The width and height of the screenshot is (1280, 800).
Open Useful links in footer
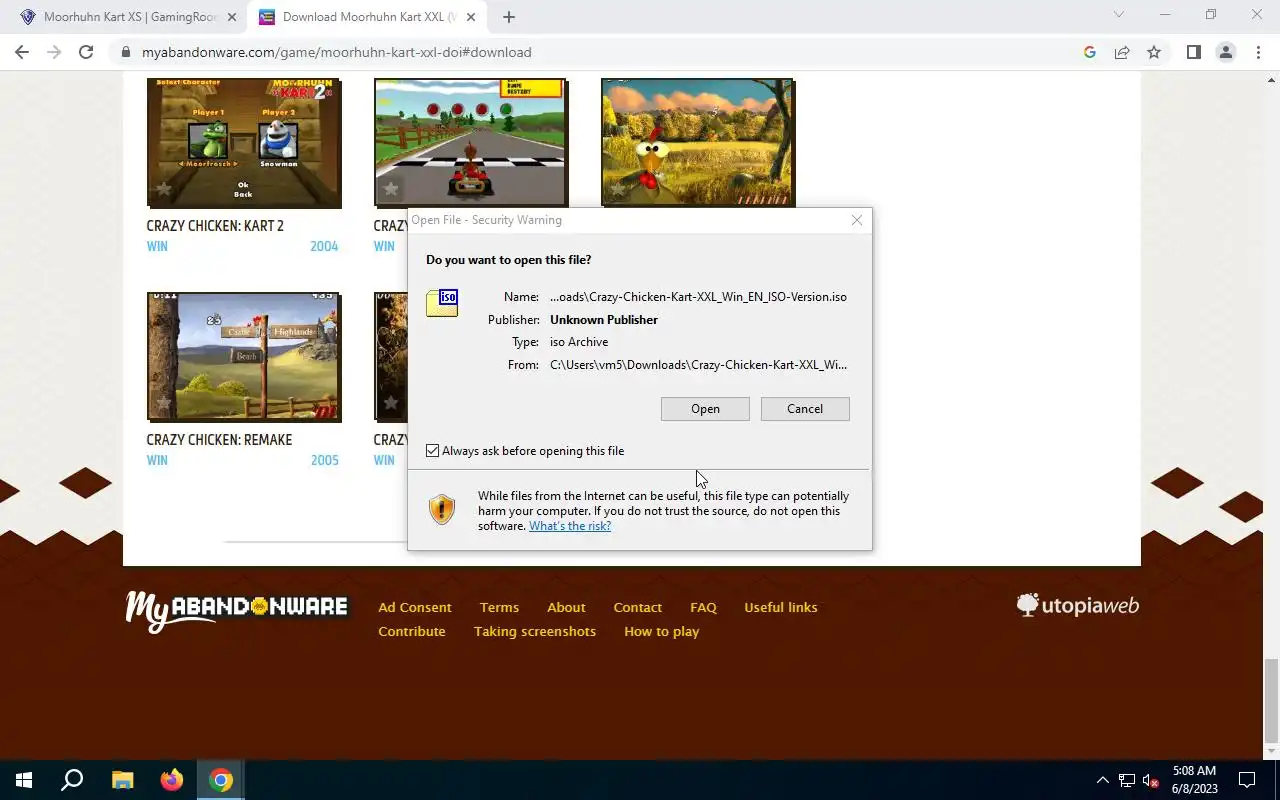781,607
